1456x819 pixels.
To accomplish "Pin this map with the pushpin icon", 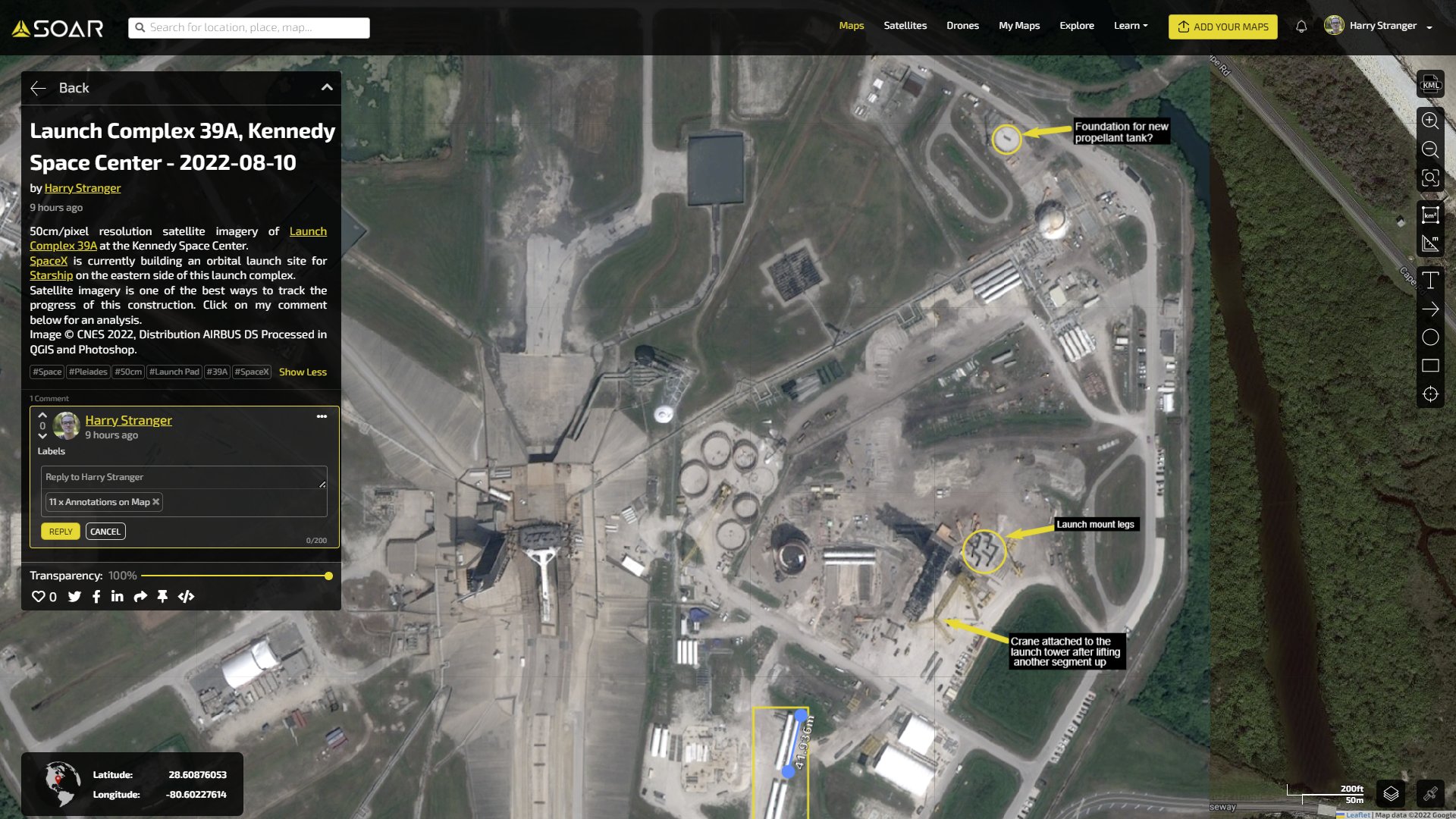I will point(162,597).
